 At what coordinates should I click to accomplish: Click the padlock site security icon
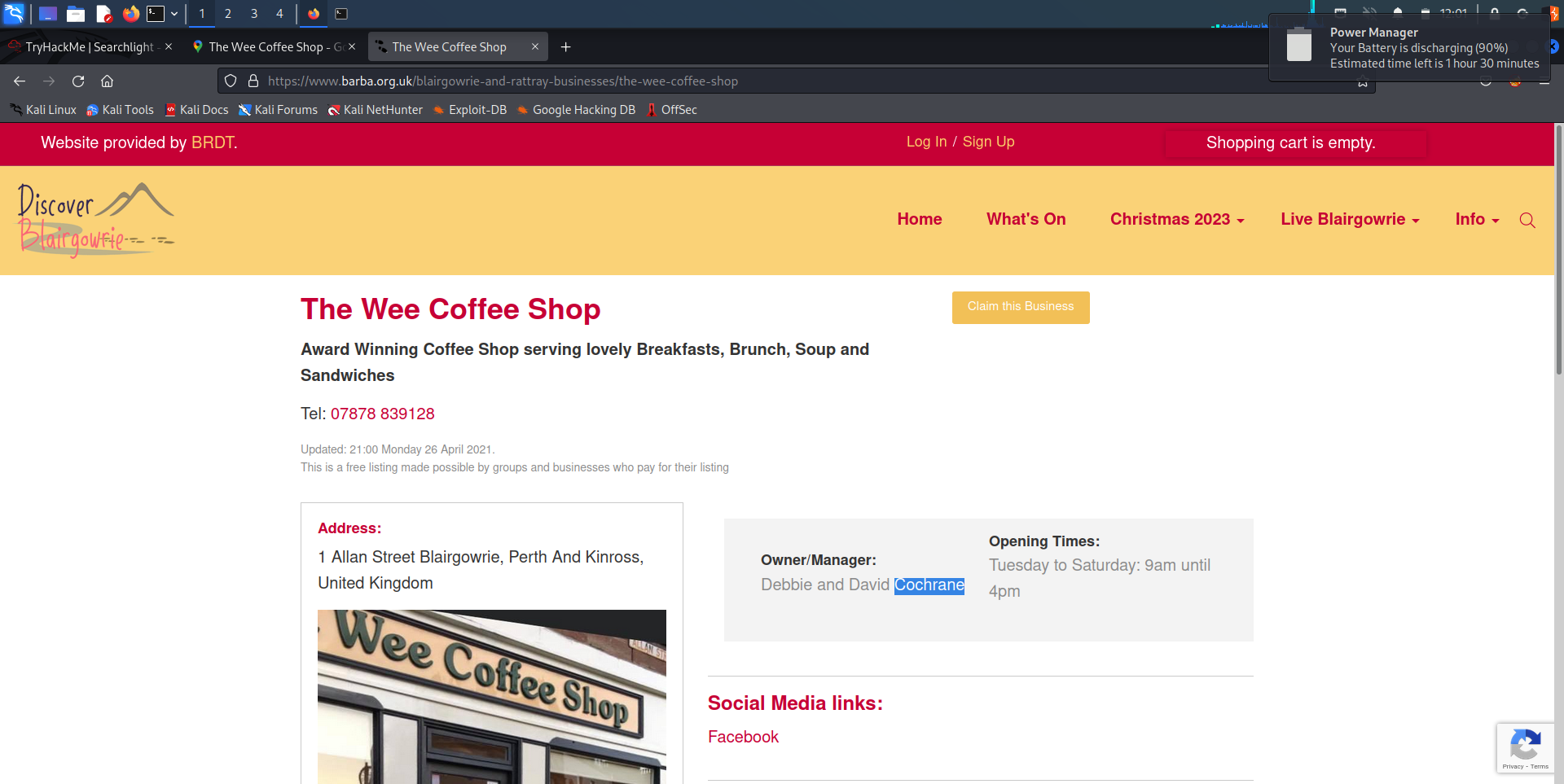coord(253,81)
